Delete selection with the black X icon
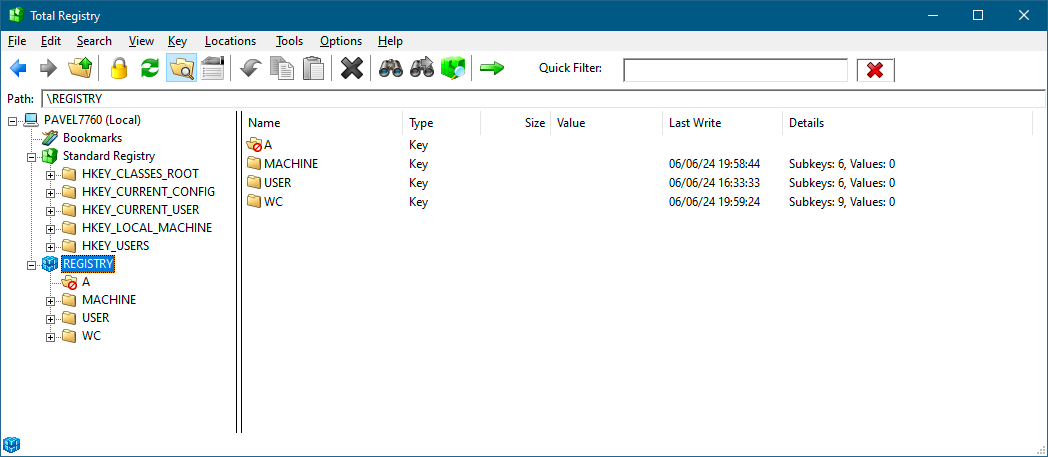1048x457 pixels. (352, 67)
